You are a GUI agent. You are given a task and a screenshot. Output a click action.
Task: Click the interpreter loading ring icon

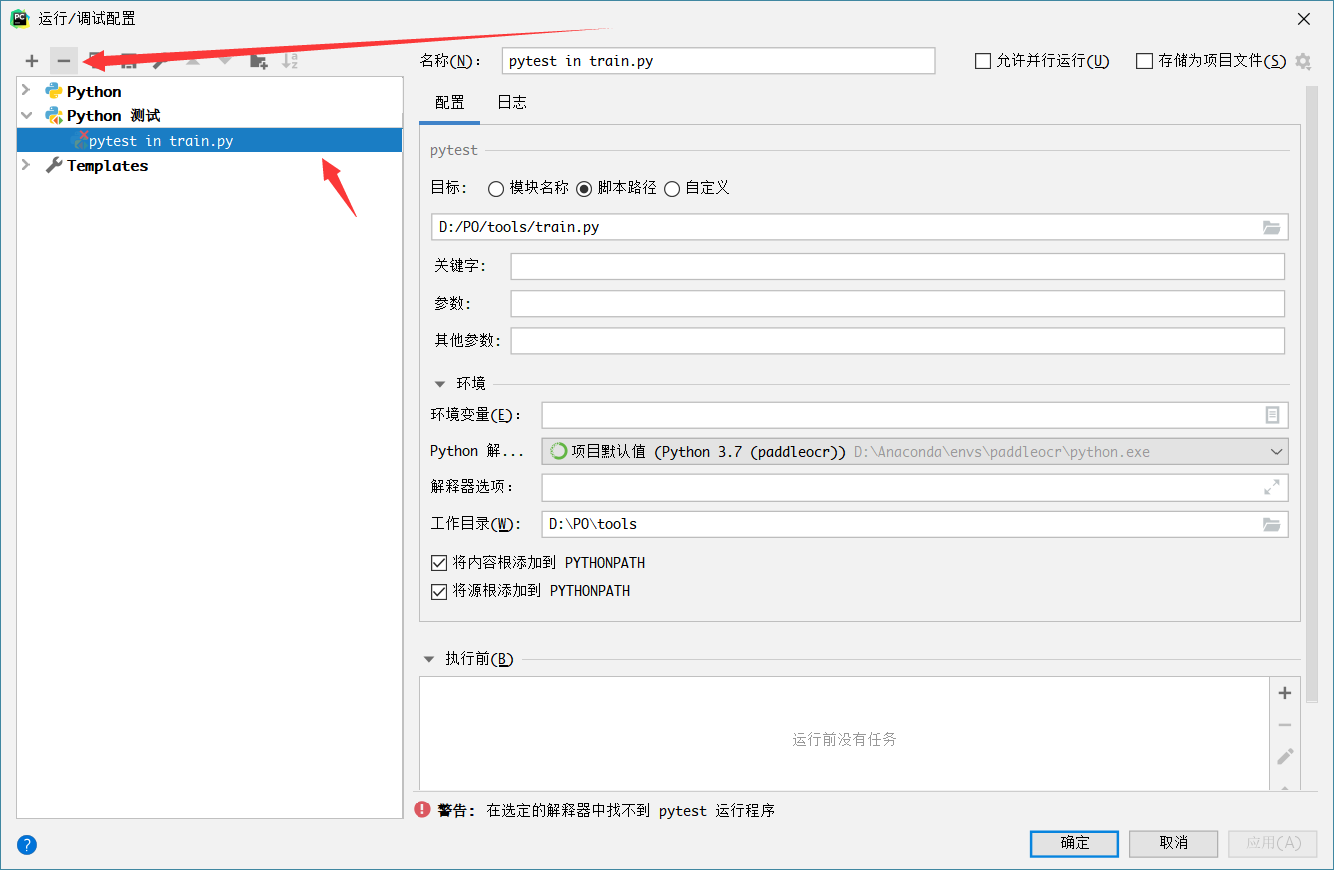[559, 451]
